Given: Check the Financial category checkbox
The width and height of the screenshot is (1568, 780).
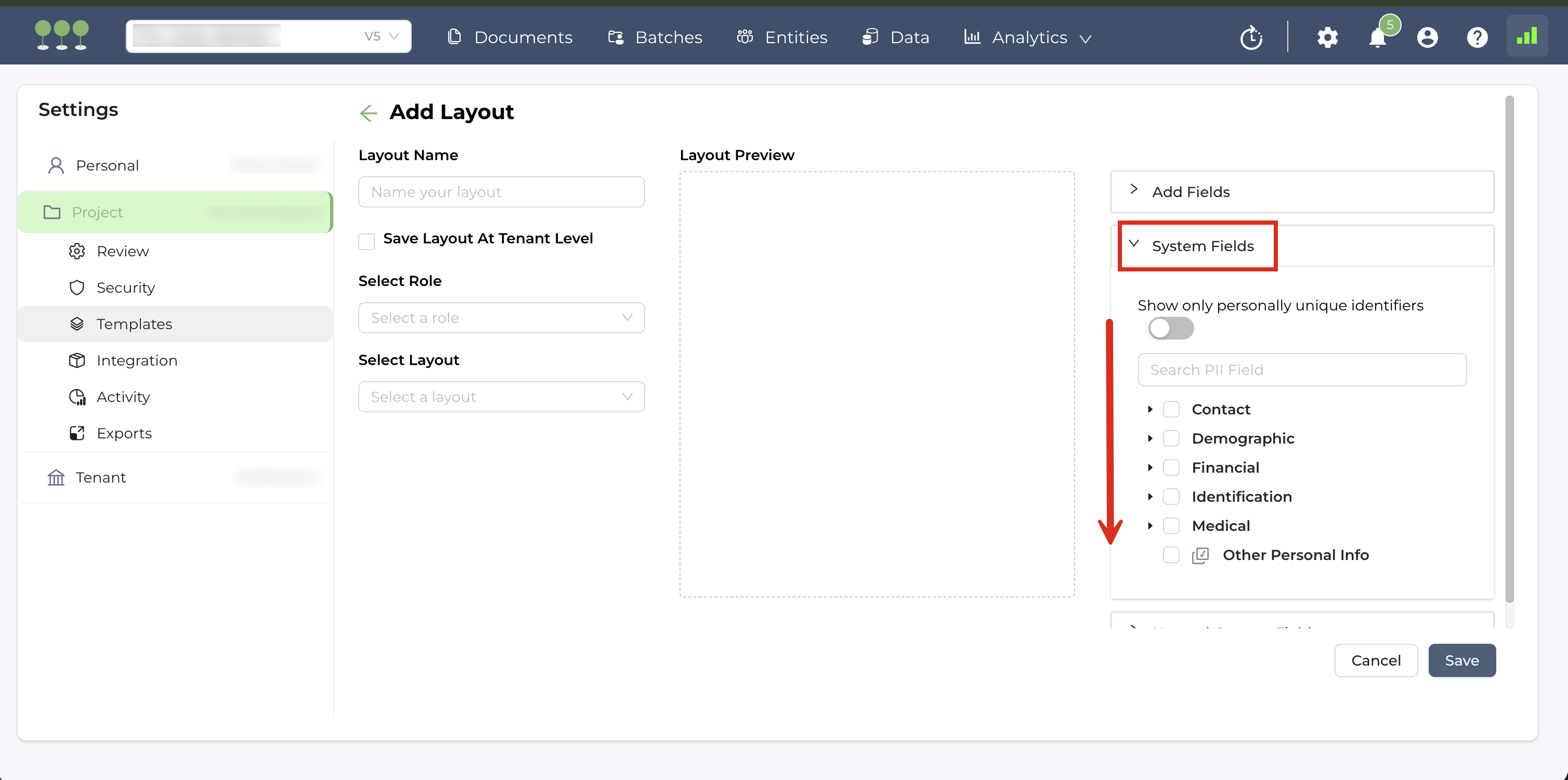Looking at the screenshot, I should [1170, 467].
